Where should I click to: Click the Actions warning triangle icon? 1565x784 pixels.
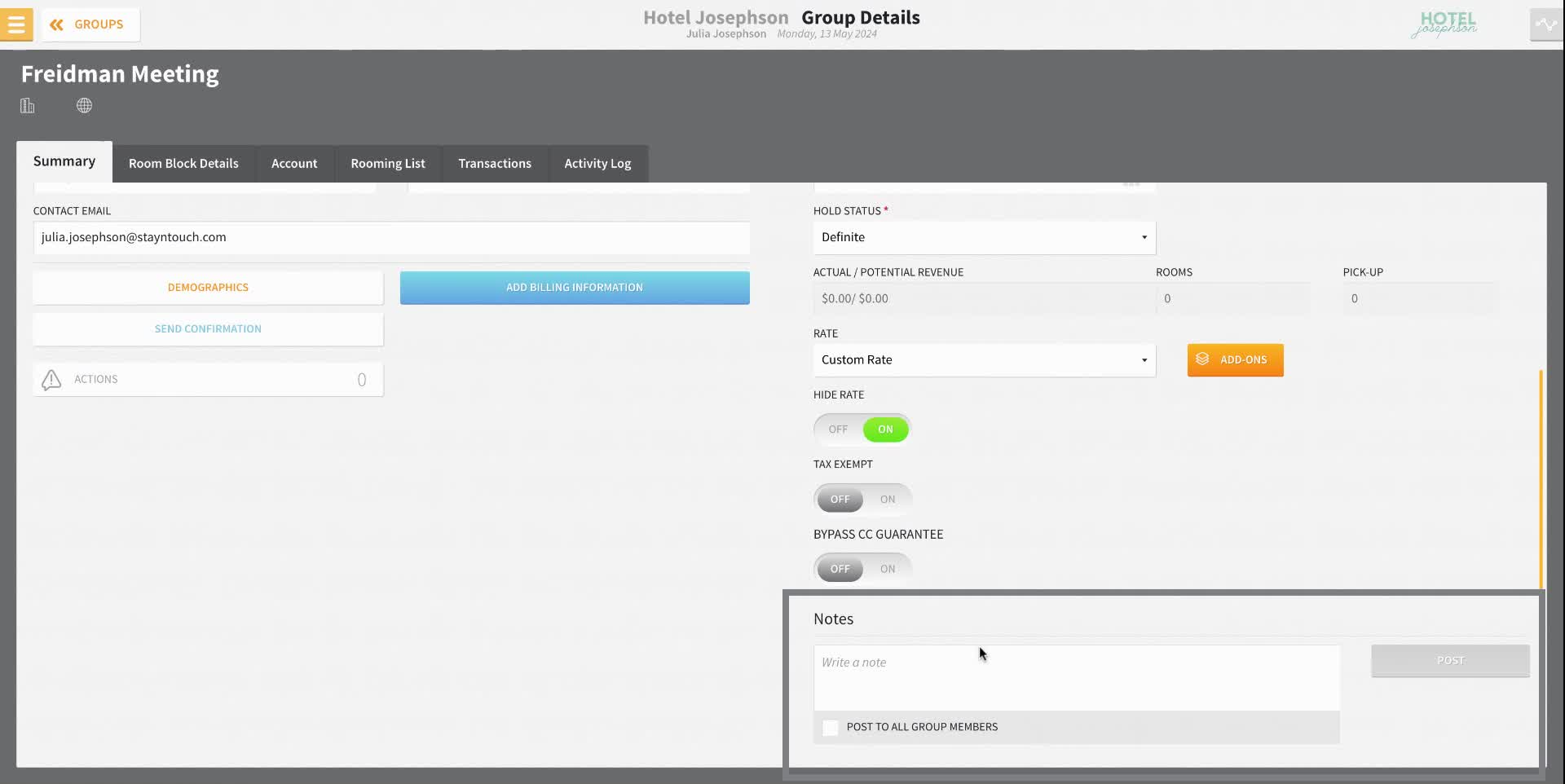point(51,380)
